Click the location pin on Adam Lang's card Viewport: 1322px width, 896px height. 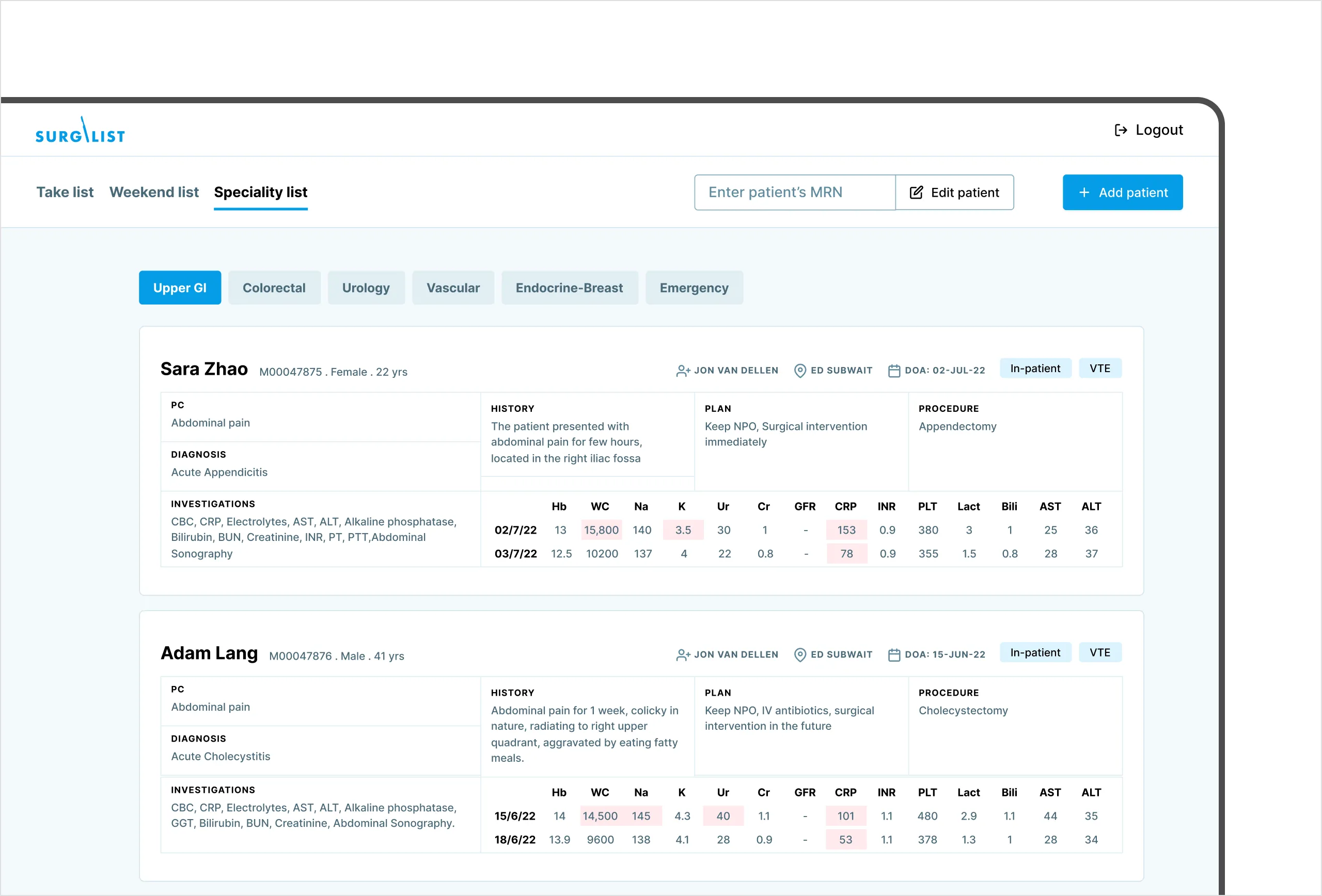point(800,655)
